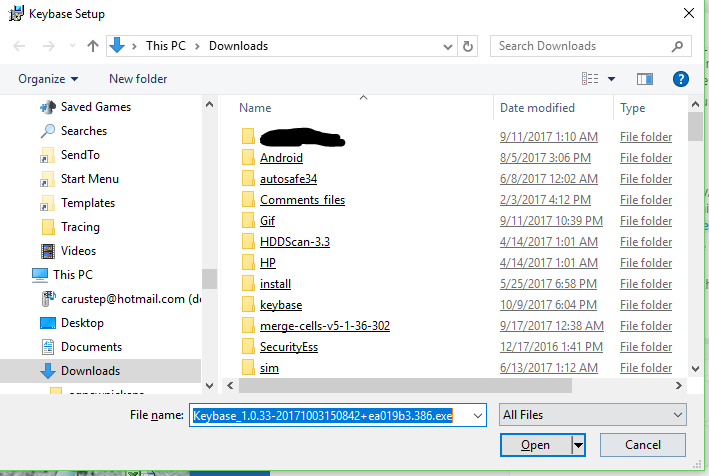
Task: Click navigation pane scroll down arrow
Action: click(x=209, y=386)
